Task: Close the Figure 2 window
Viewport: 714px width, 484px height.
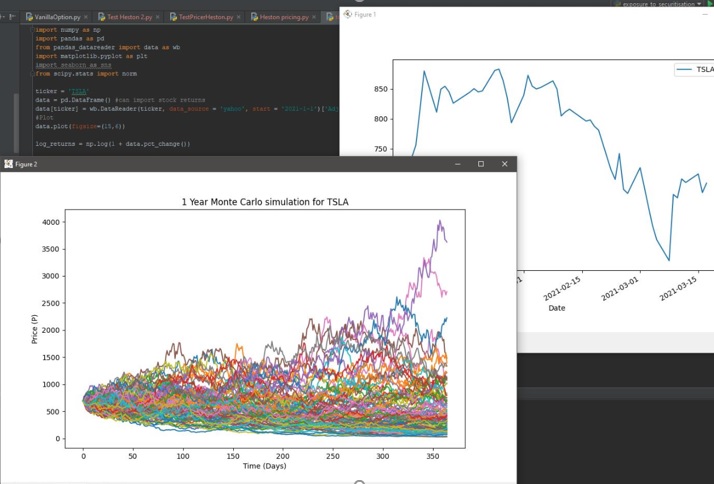Action: tap(505, 164)
